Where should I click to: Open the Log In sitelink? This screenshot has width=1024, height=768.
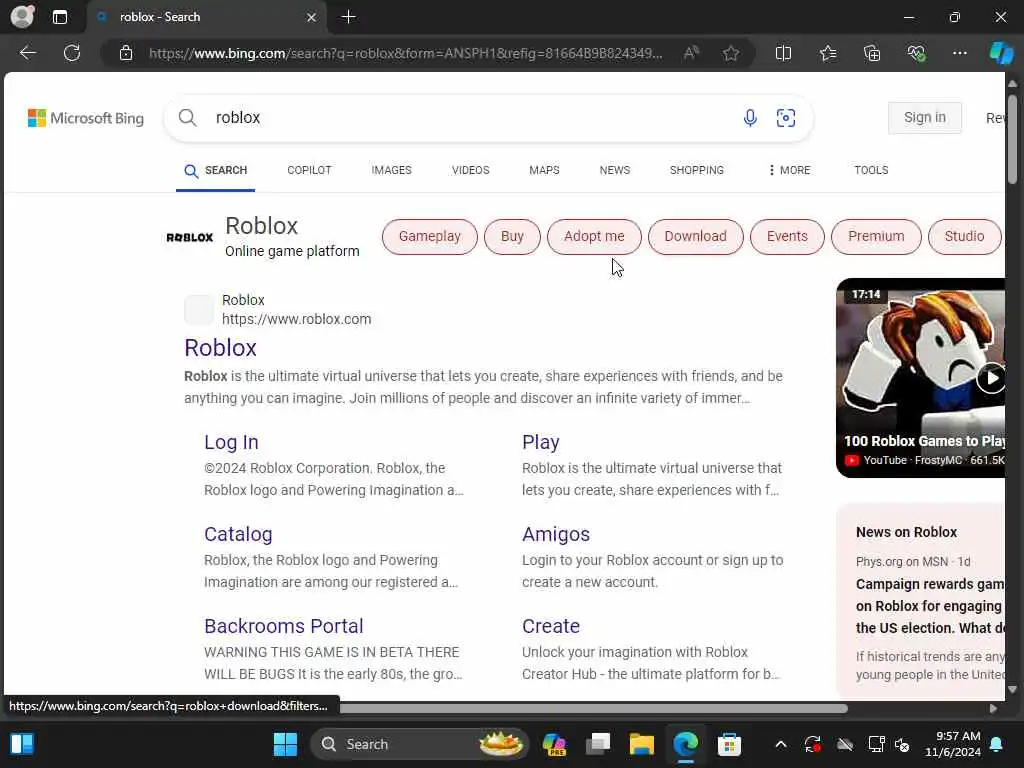[x=231, y=442]
